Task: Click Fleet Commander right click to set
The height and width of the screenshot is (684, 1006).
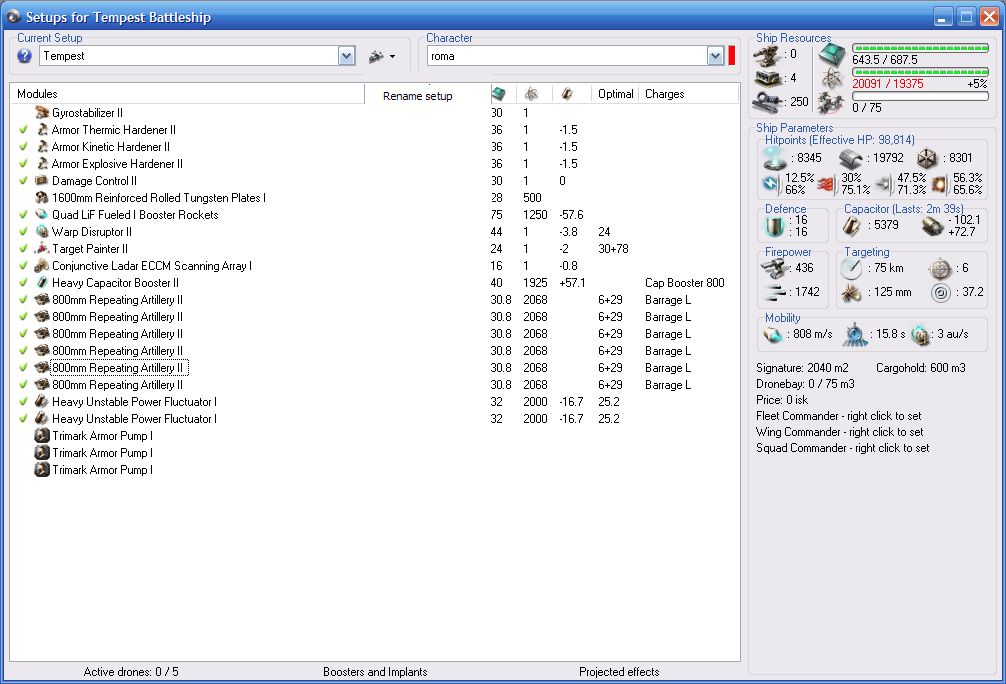Action: (839, 416)
